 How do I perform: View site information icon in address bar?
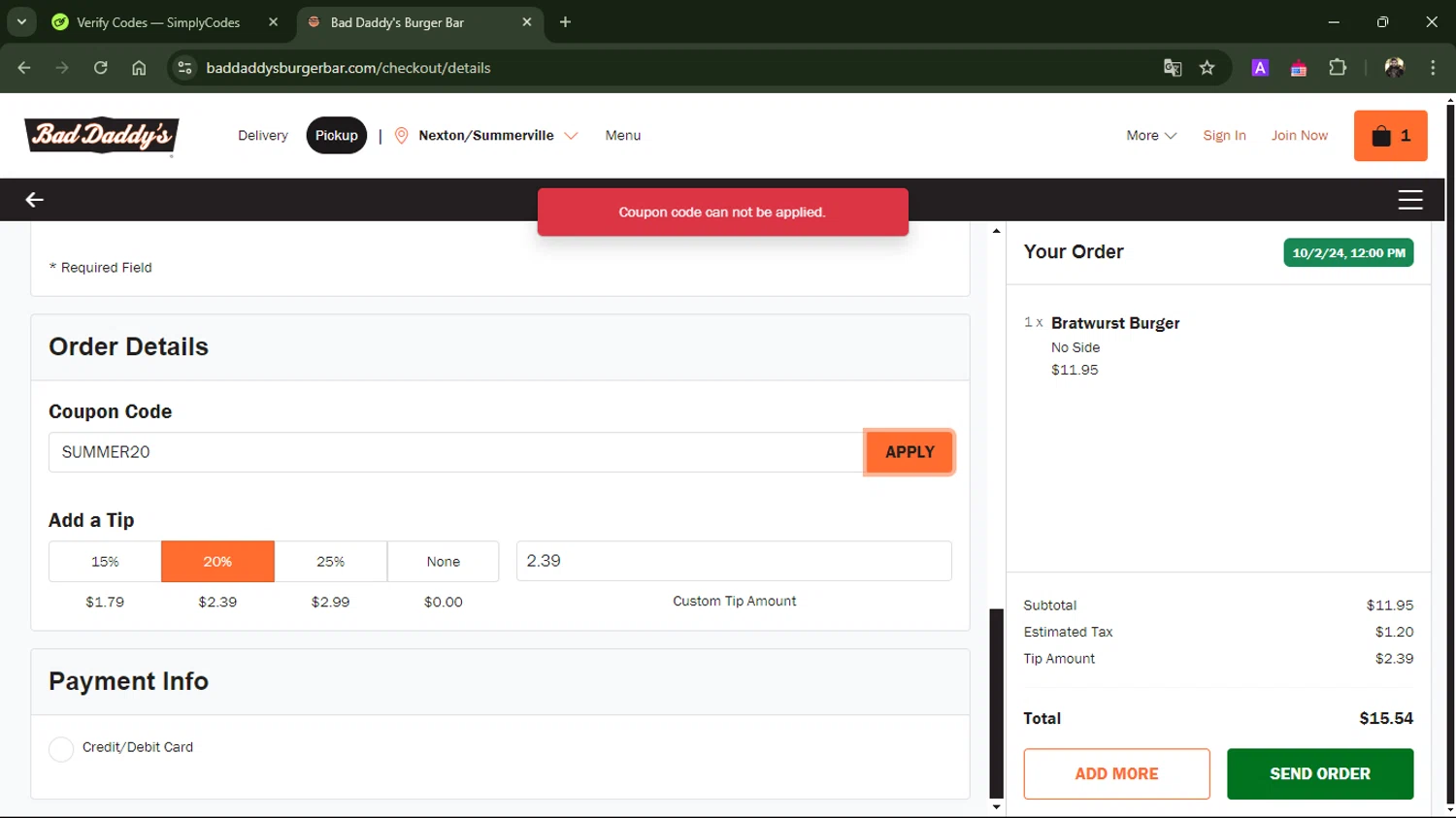(x=184, y=68)
